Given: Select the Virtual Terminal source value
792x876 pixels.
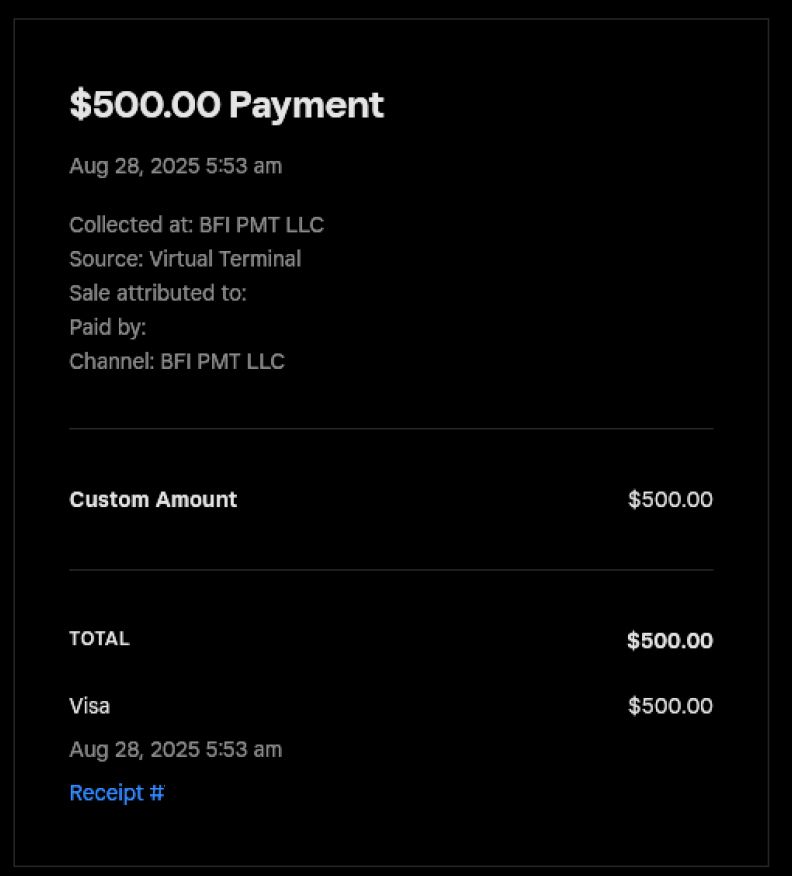Looking at the screenshot, I should (225, 259).
